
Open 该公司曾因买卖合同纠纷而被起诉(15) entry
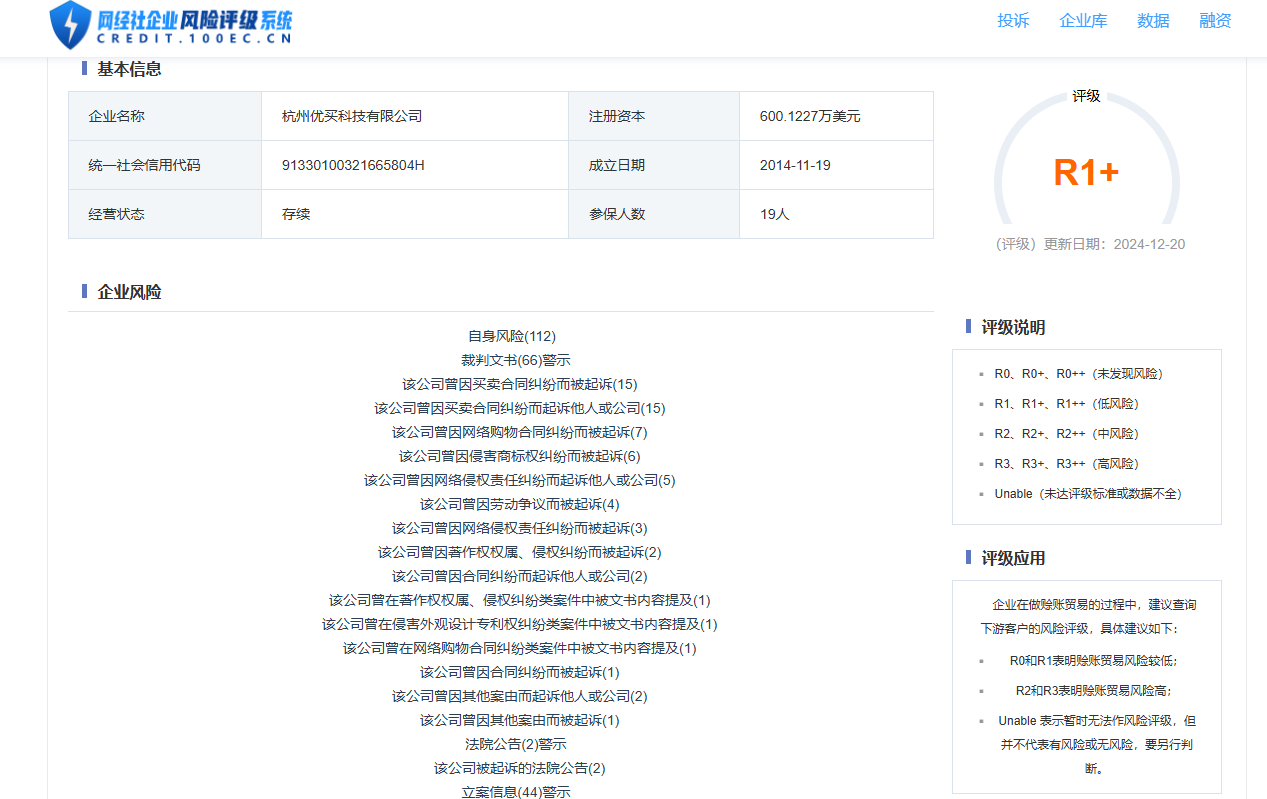519,384
